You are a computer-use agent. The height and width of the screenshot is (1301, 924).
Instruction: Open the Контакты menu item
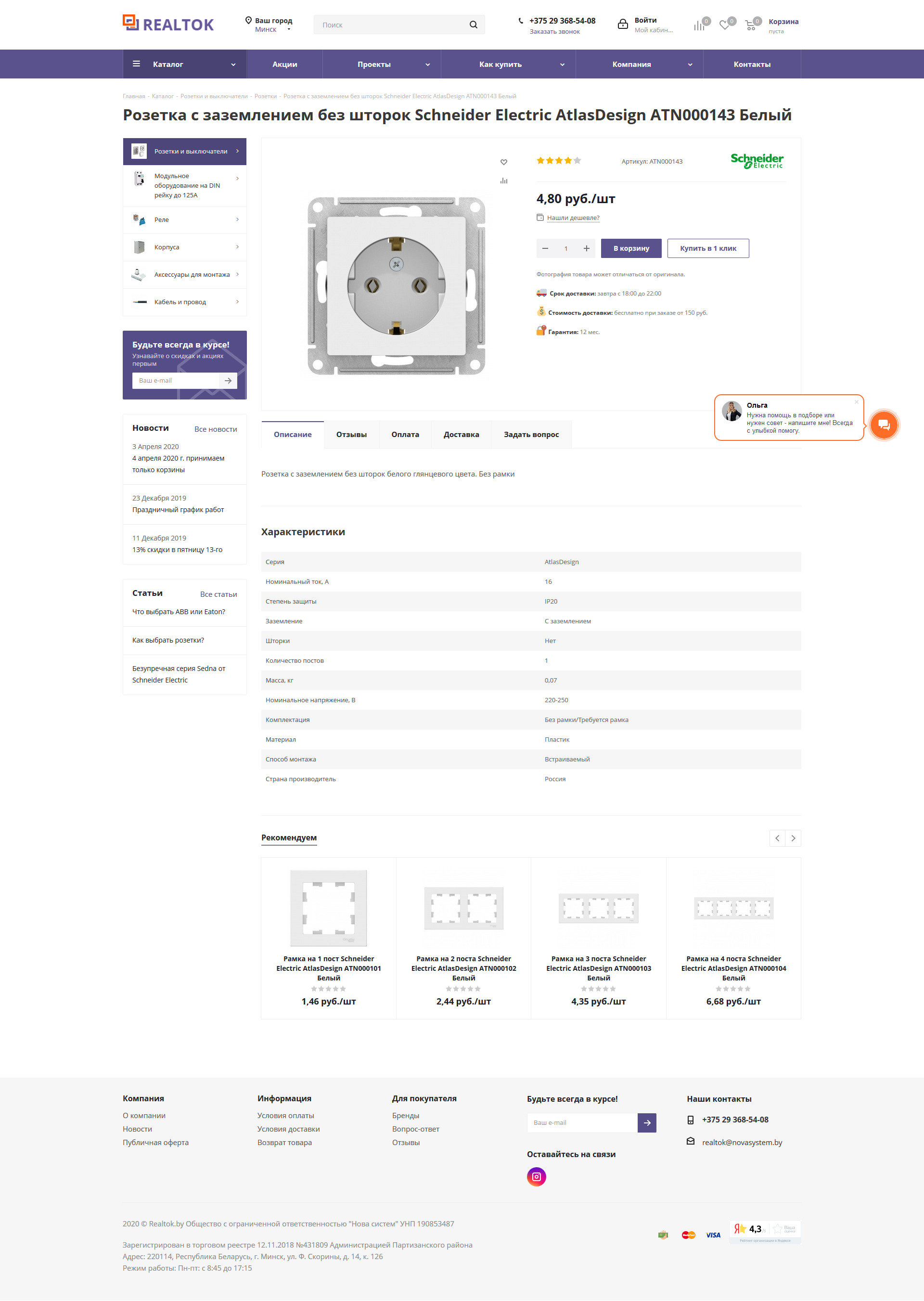tap(752, 64)
